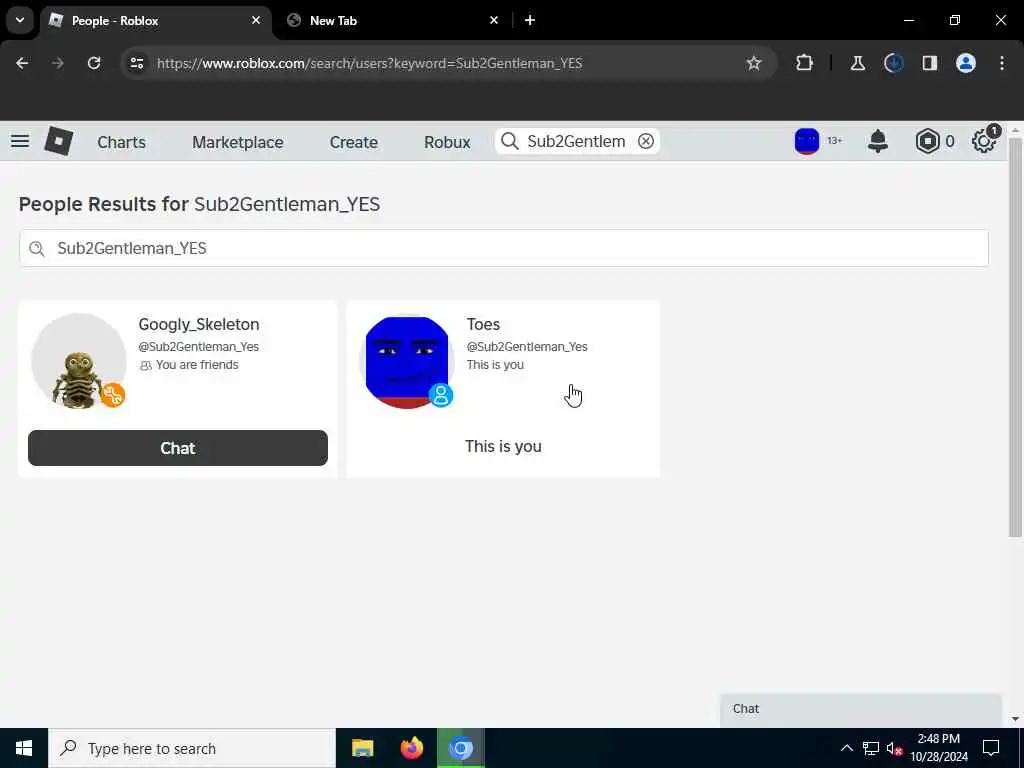This screenshot has width=1024, height=768.
Task: Click Chrome icon in taskbar
Action: click(460, 748)
